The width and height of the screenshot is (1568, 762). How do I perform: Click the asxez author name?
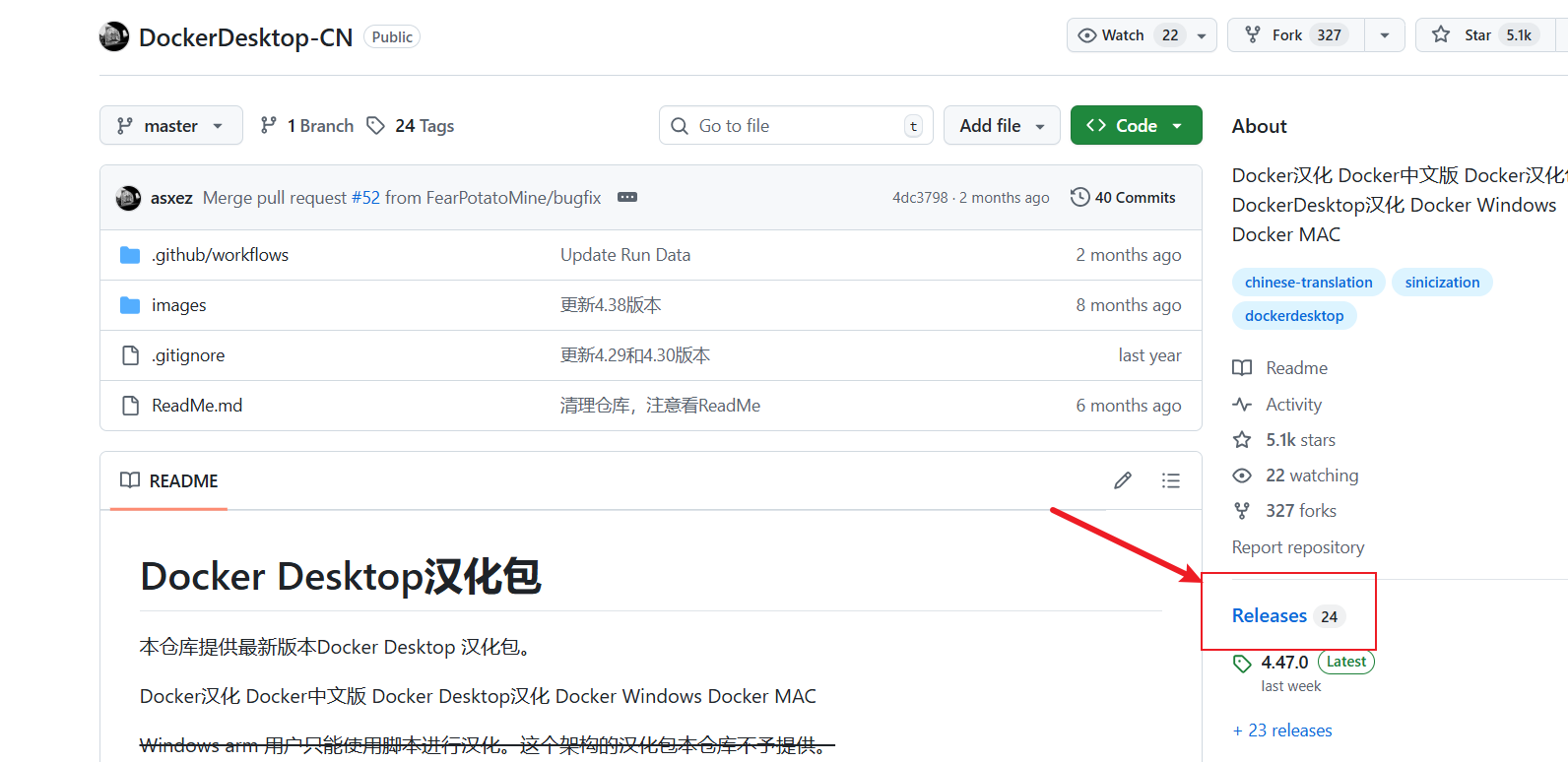click(171, 198)
